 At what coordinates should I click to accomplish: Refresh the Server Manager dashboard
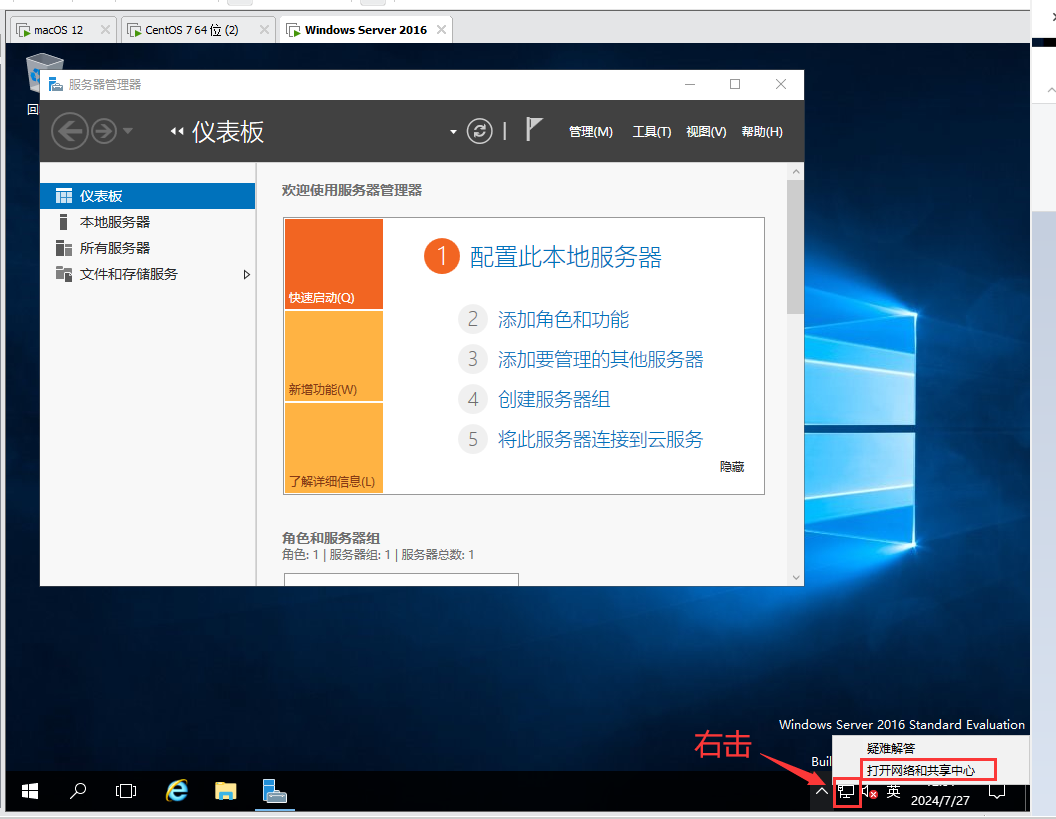click(x=480, y=131)
